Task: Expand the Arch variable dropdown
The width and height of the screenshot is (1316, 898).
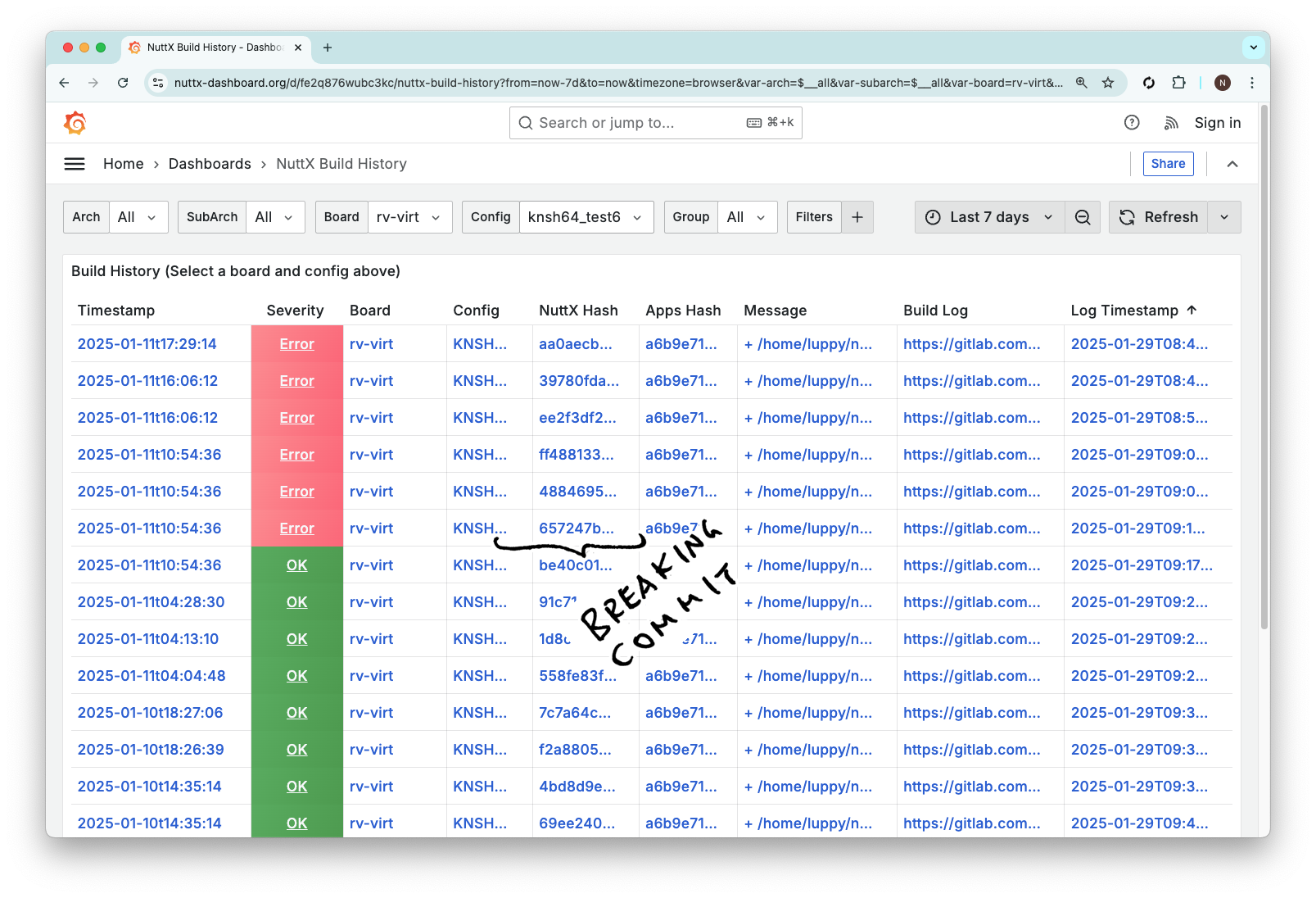Action: pyautogui.click(x=138, y=217)
